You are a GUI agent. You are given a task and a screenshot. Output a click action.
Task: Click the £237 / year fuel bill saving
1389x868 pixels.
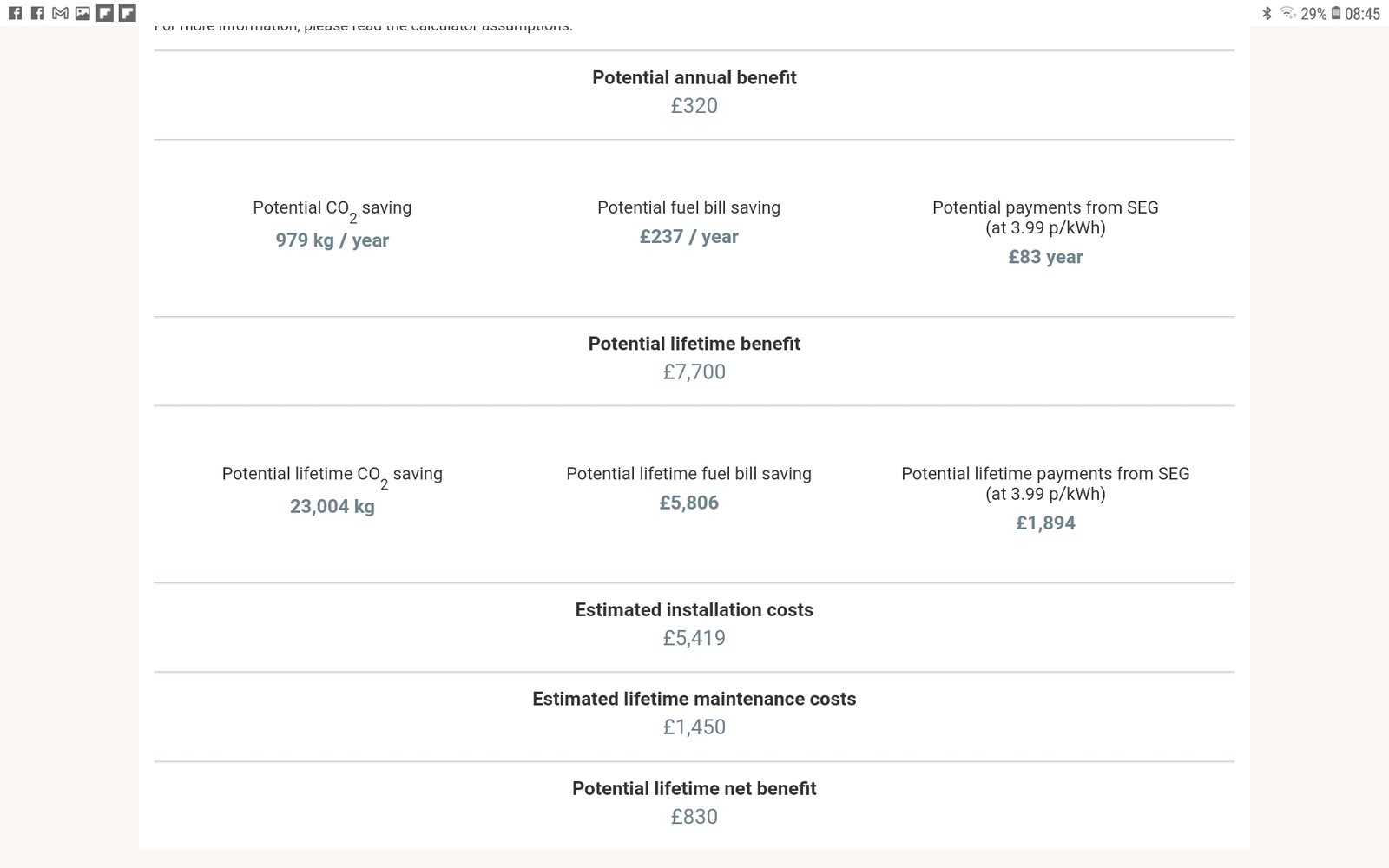pos(689,237)
